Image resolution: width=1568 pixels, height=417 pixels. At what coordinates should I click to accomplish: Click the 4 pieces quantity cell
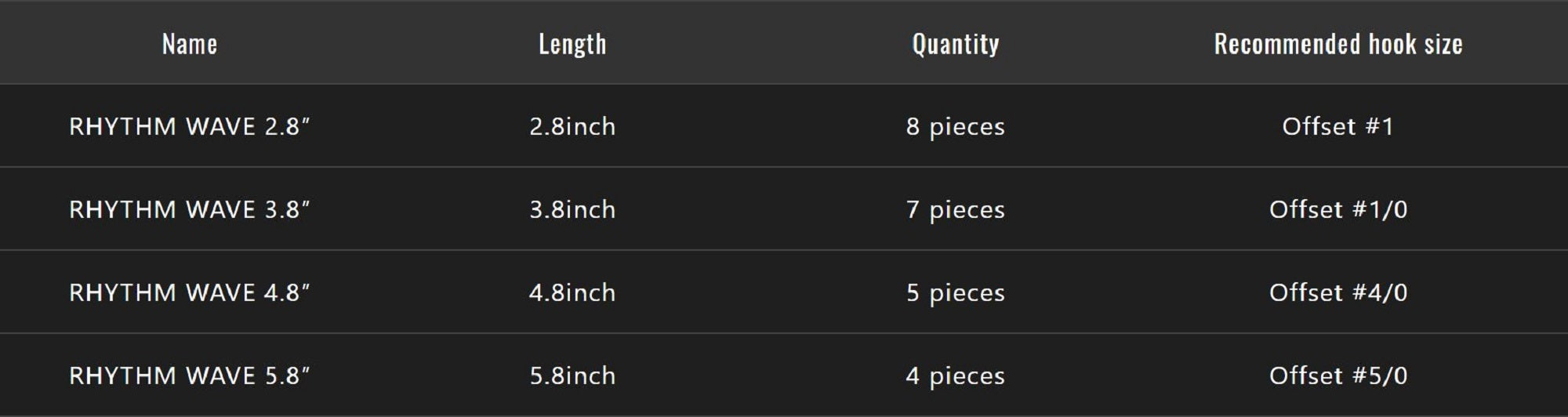956,375
